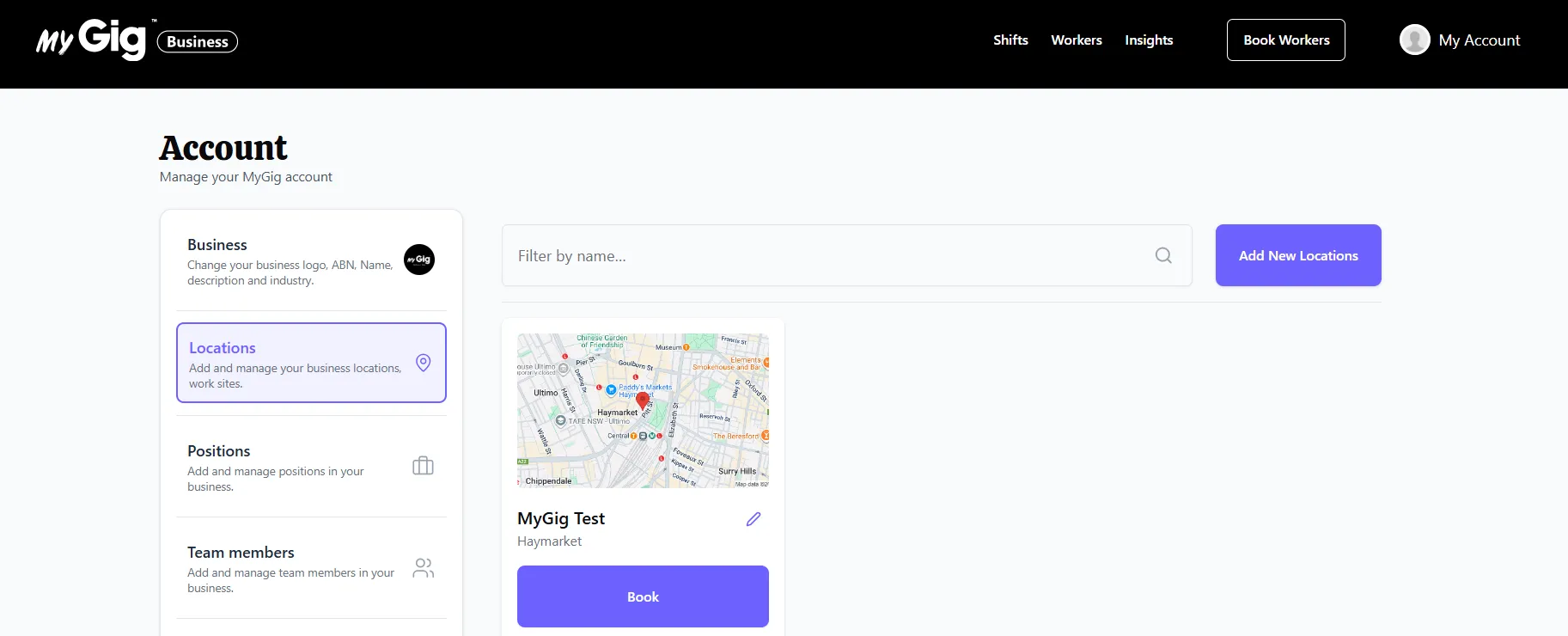The width and height of the screenshot is (1568, 636).
Task: Open the Business settings section
Action: point(311,261)
